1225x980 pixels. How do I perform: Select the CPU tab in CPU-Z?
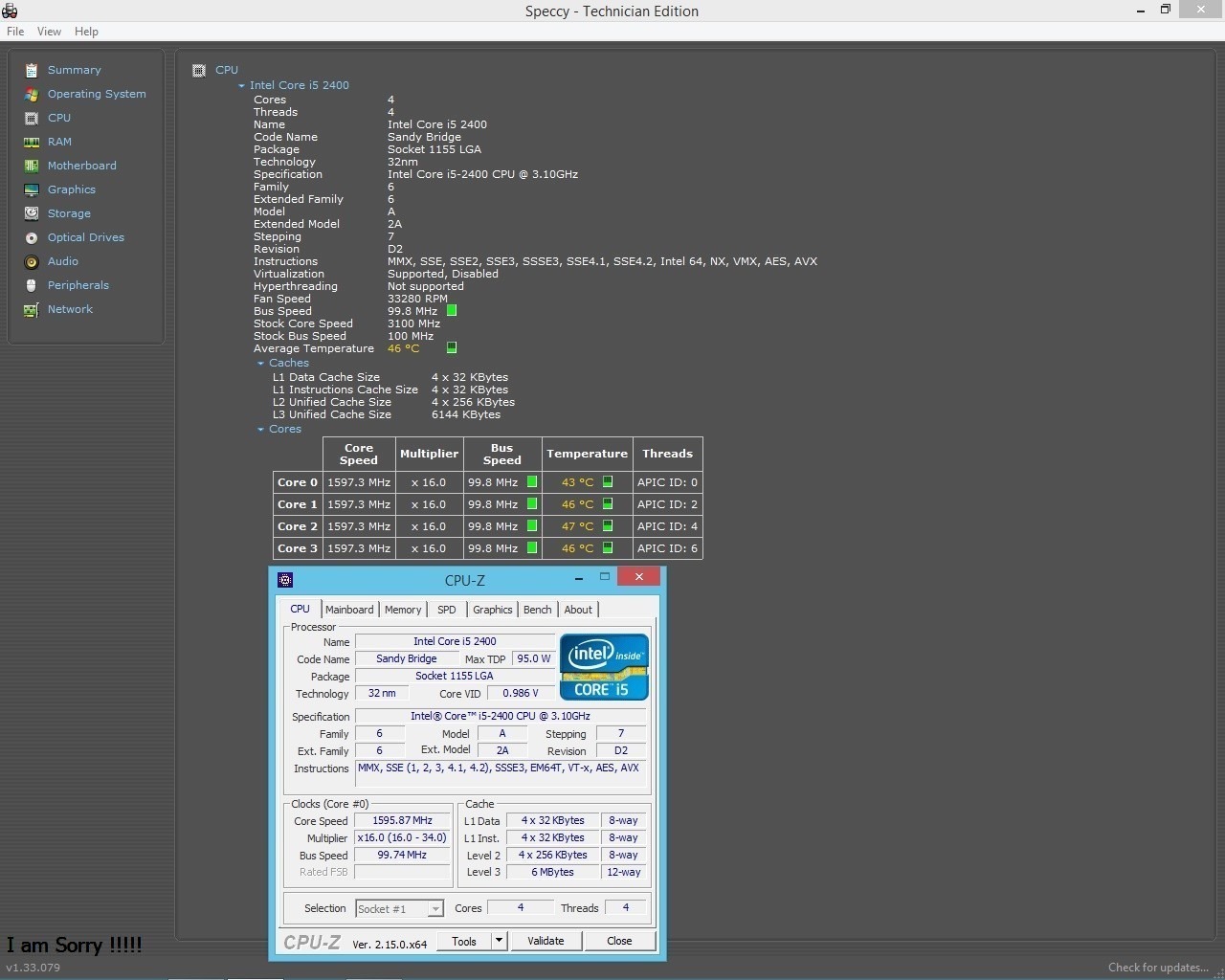pyautogui.click(x=301, y=609)
